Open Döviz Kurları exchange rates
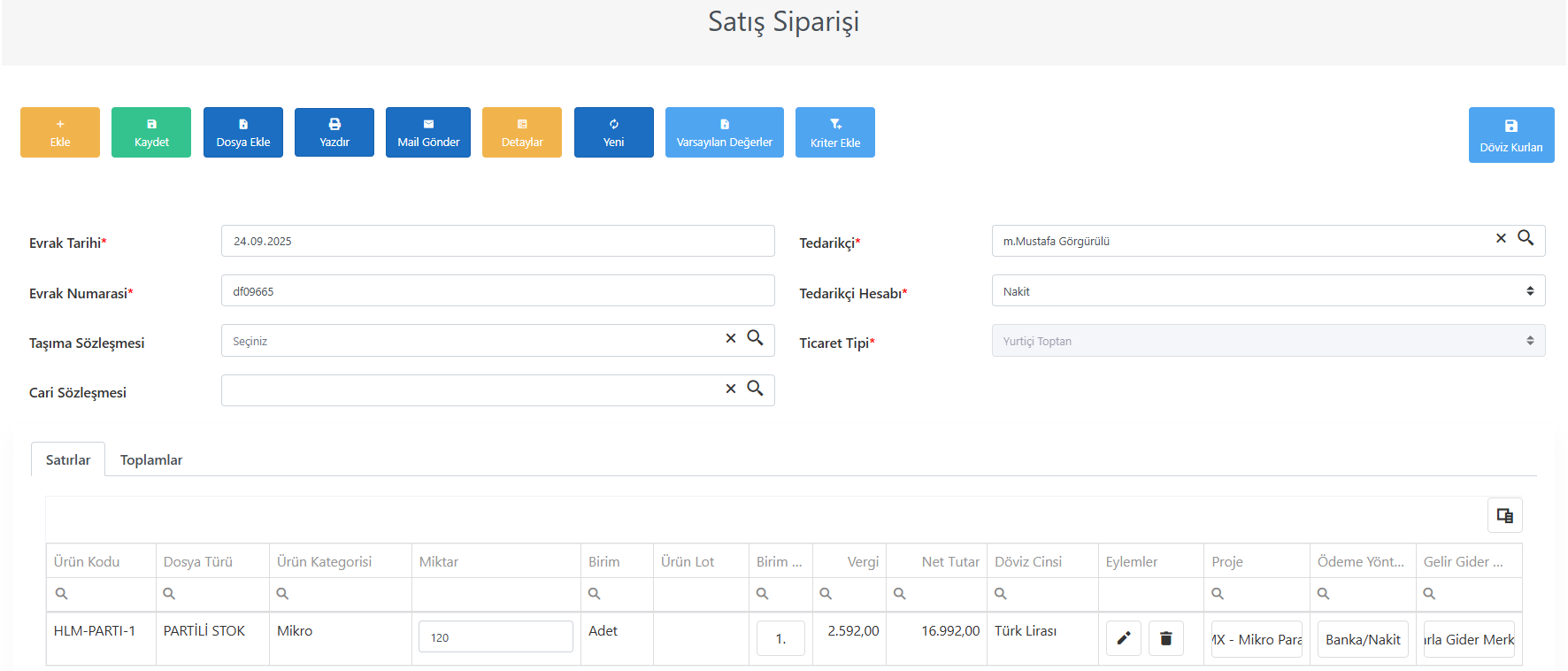The width and height of the screenshot is (1568, 671). point(1511,135)
